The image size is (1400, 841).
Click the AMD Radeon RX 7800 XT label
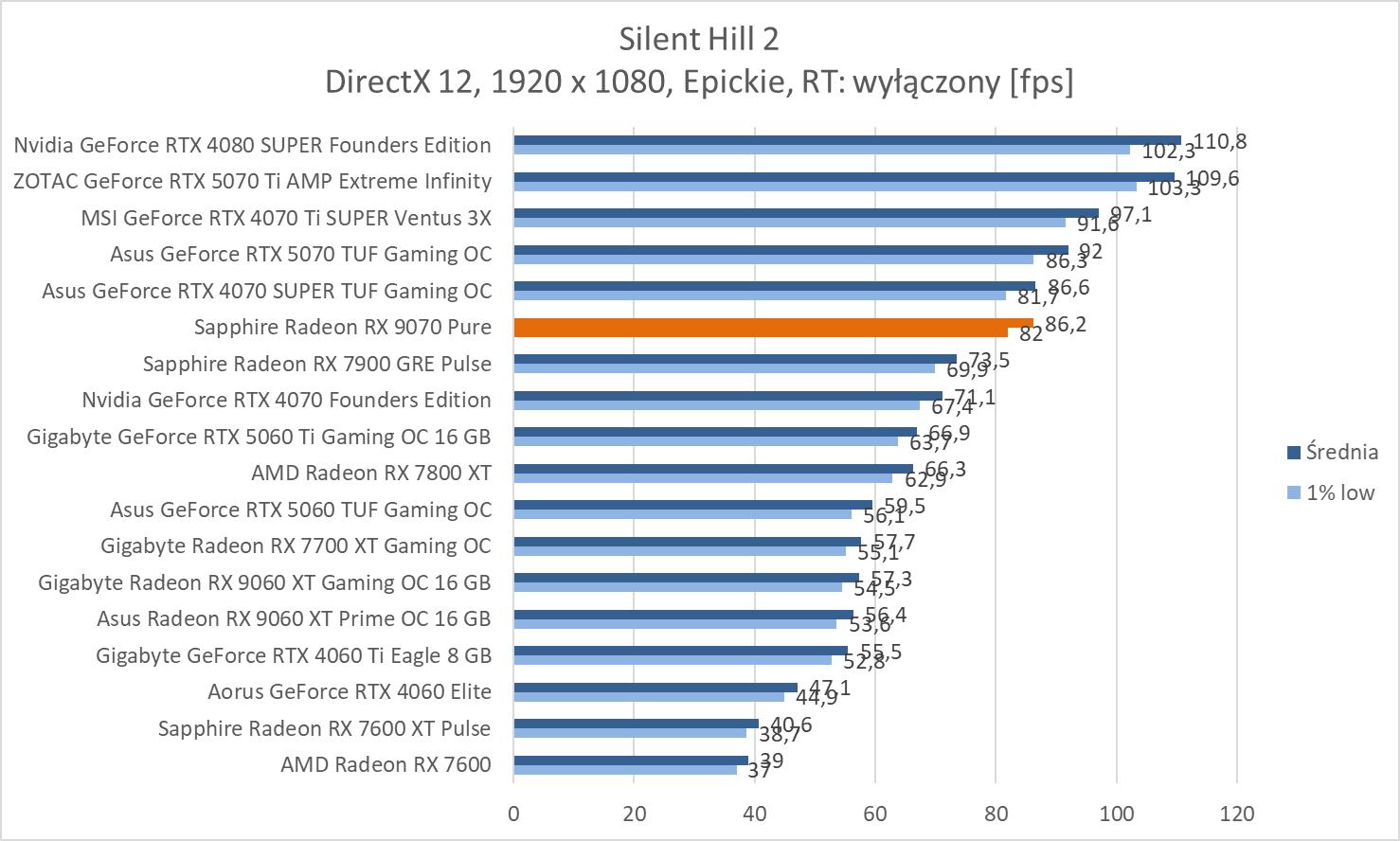click(x=370, y=473)
